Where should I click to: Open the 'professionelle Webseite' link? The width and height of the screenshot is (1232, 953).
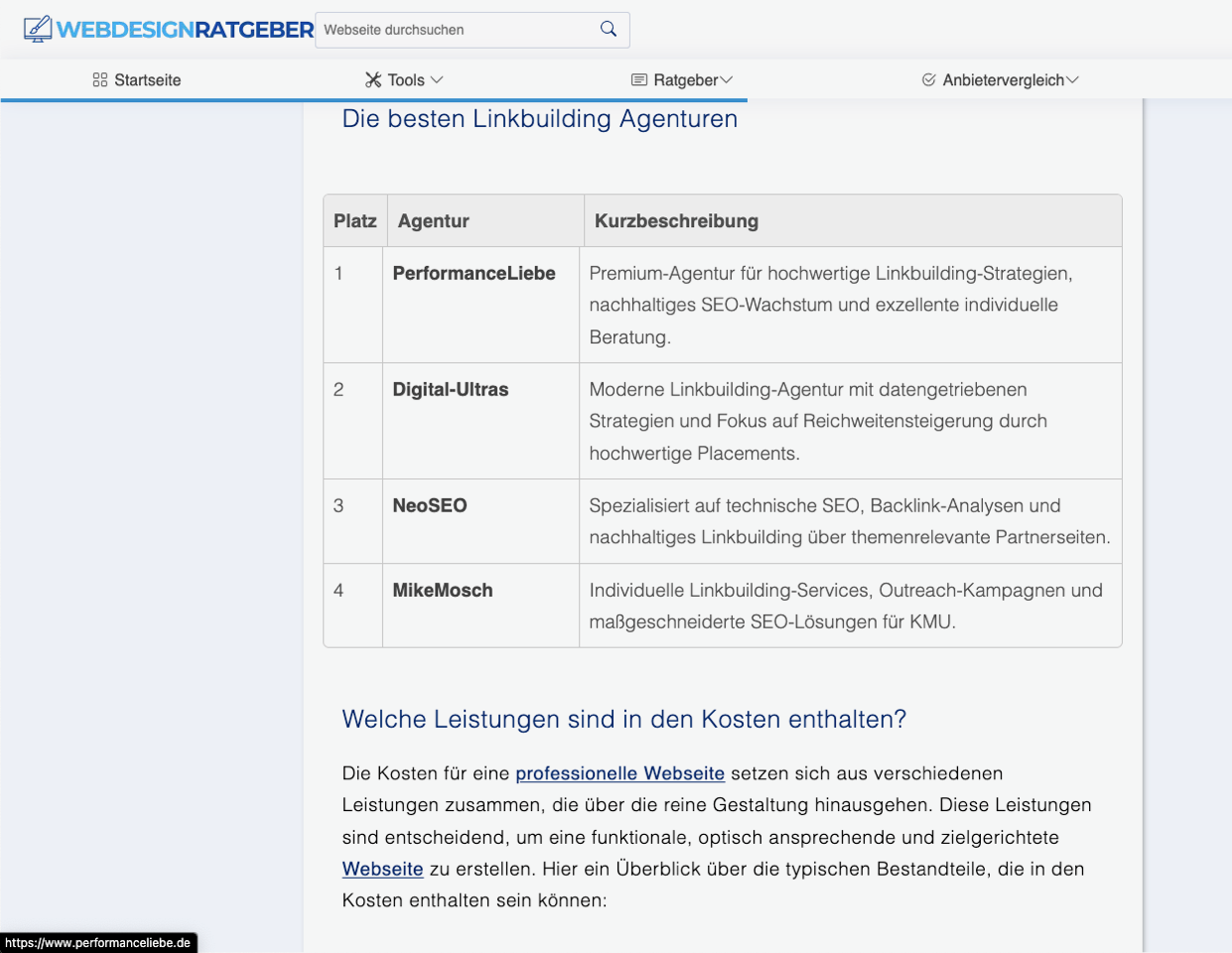pos(619,773)
